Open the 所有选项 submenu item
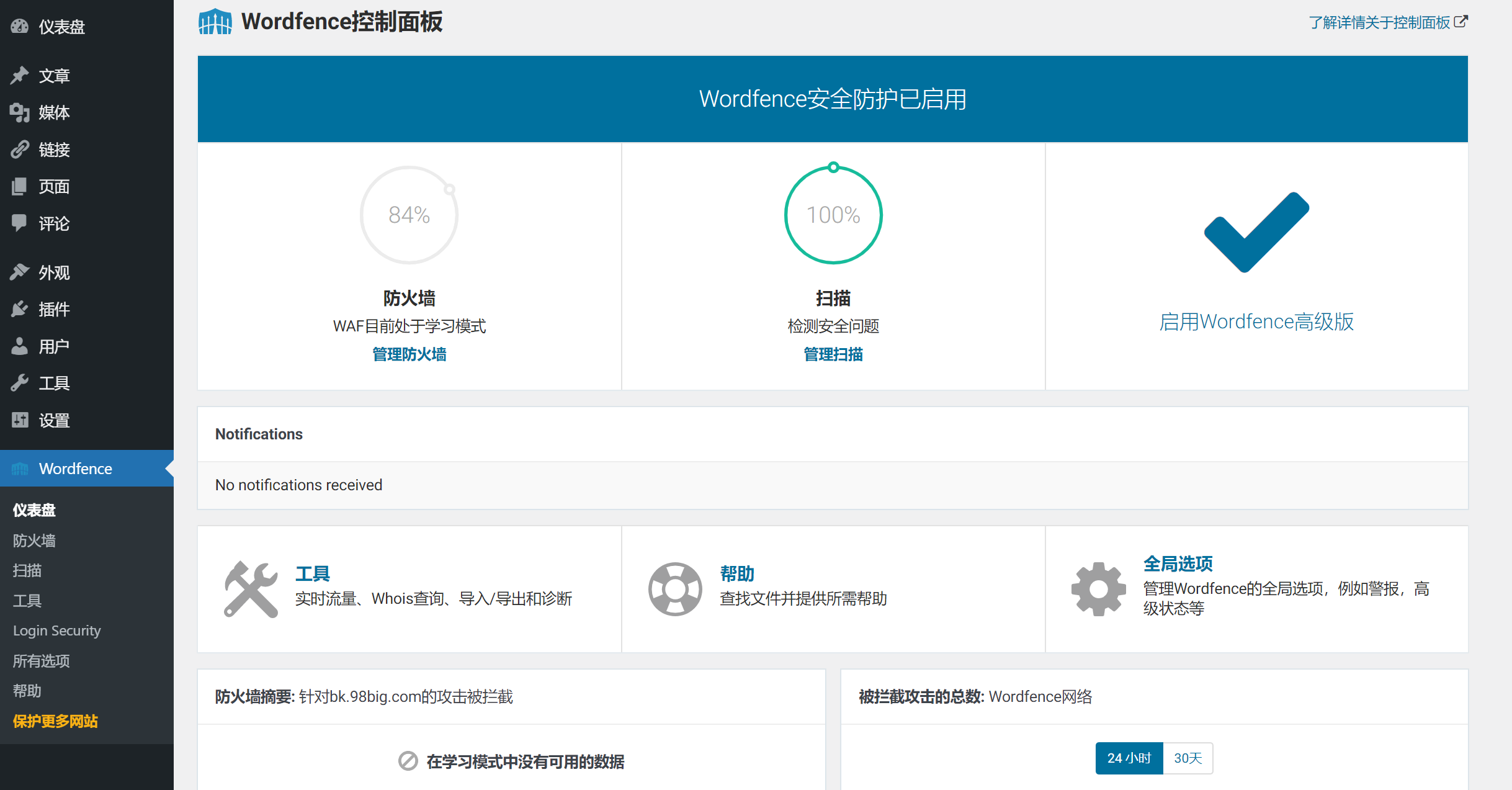Image resolution: width=1512 pixels, height=790 pixels. (42, 661)
